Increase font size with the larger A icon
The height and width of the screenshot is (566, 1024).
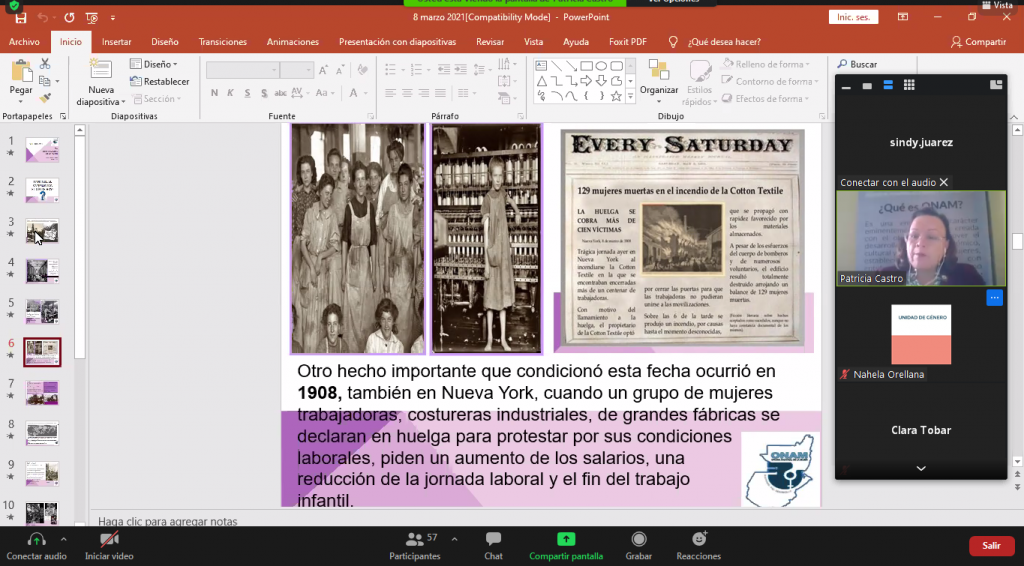[x=323, y=70]
